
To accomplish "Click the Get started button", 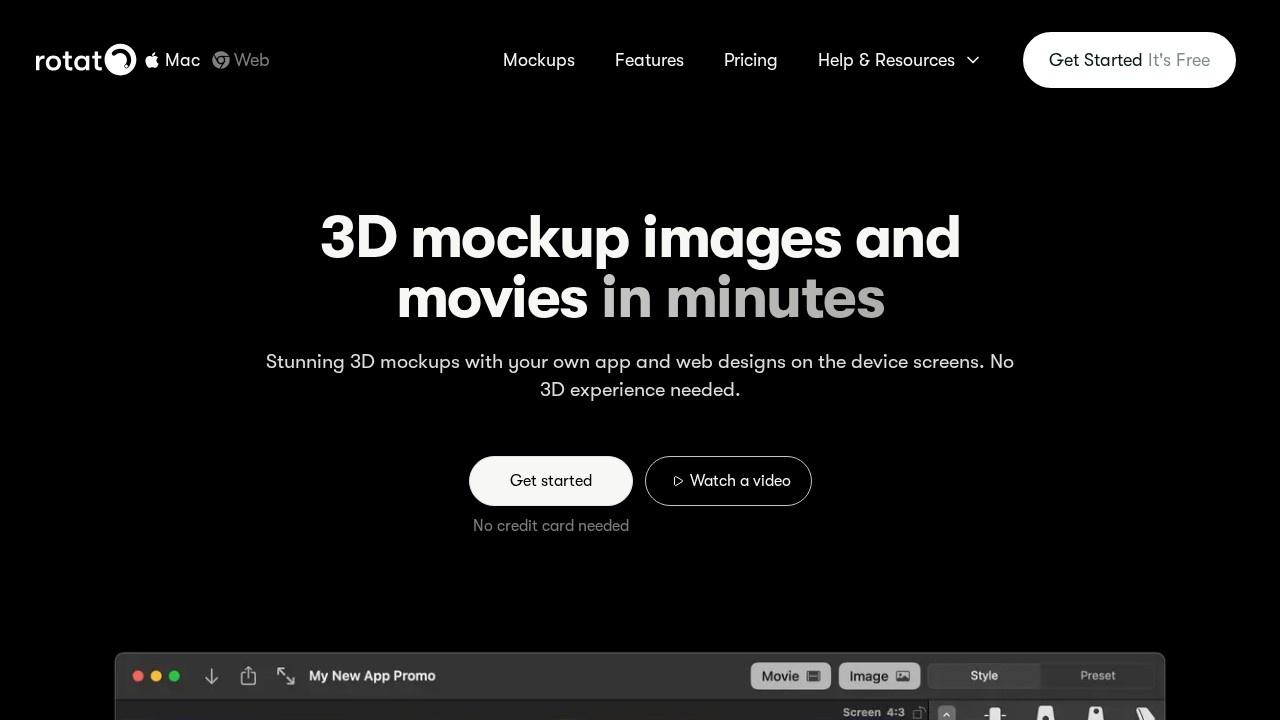I will point(550,481).
